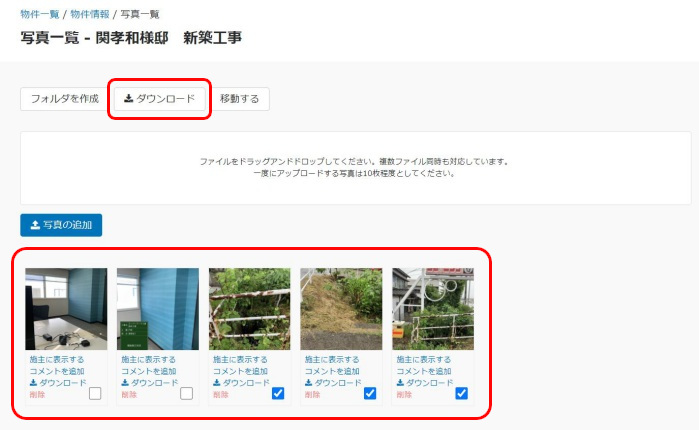Uncheck the third photo's checkbox

(278, 393)
